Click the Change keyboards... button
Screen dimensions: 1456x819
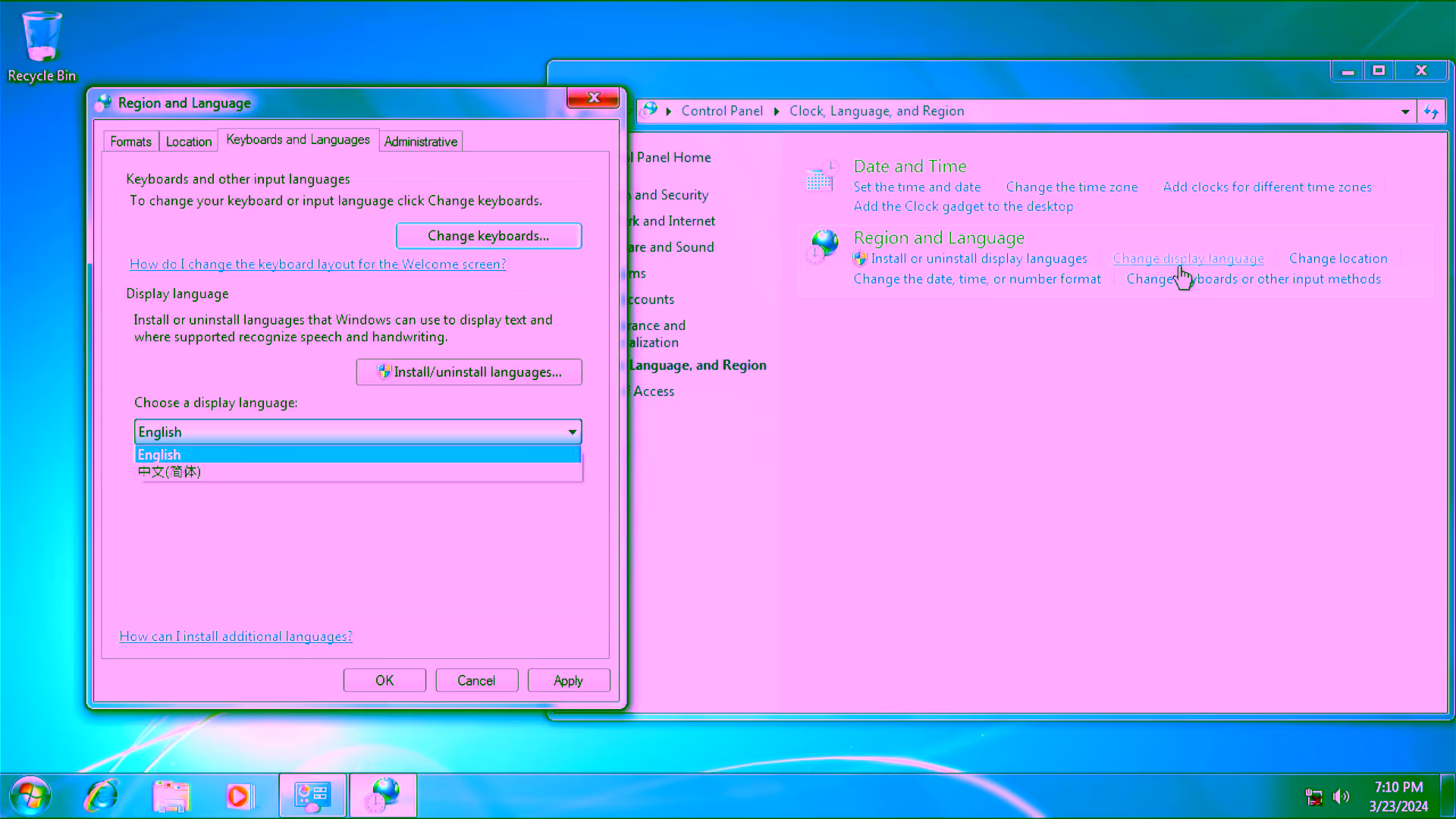point(488,236)
